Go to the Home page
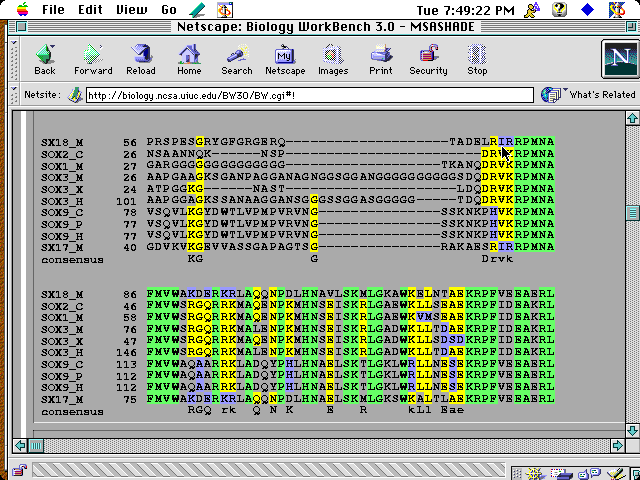640x480 pixels. pos(189,59)
